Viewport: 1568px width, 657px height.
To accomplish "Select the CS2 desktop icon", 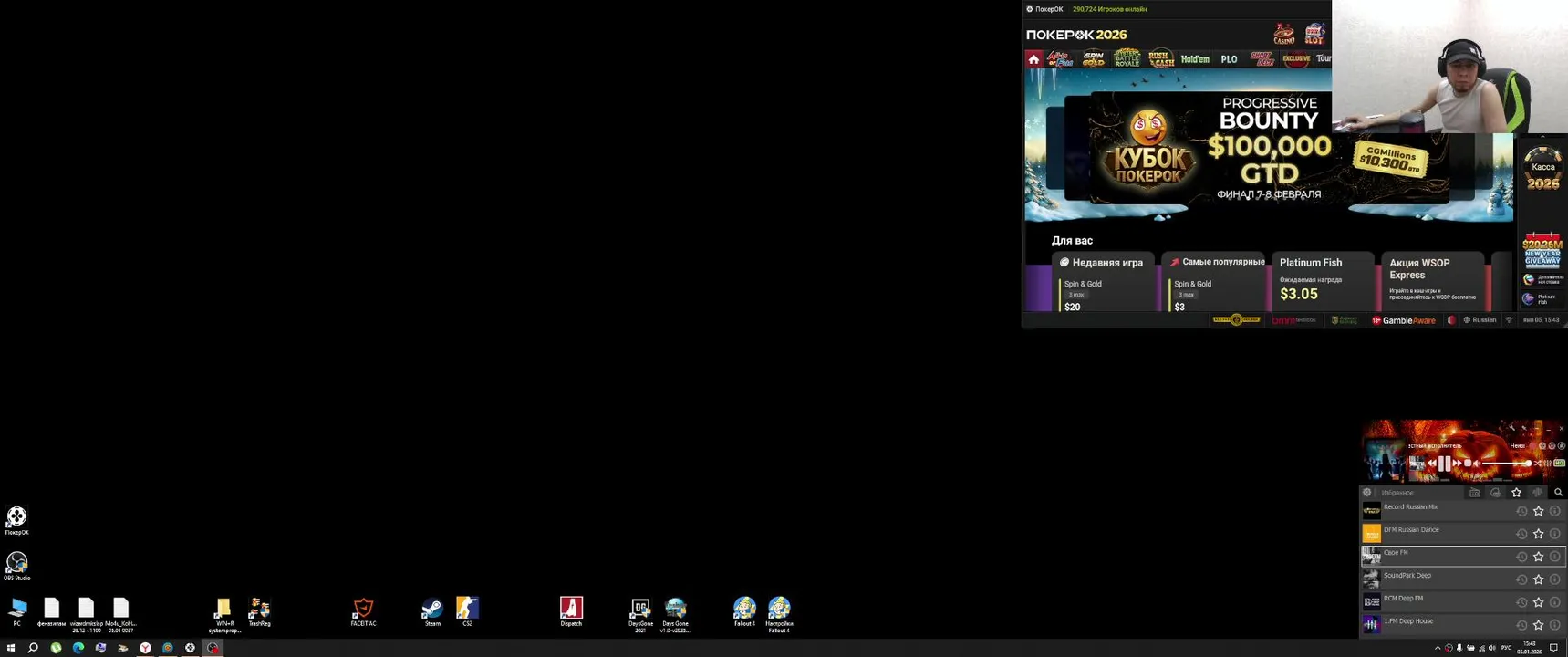I will pos(467,612).
